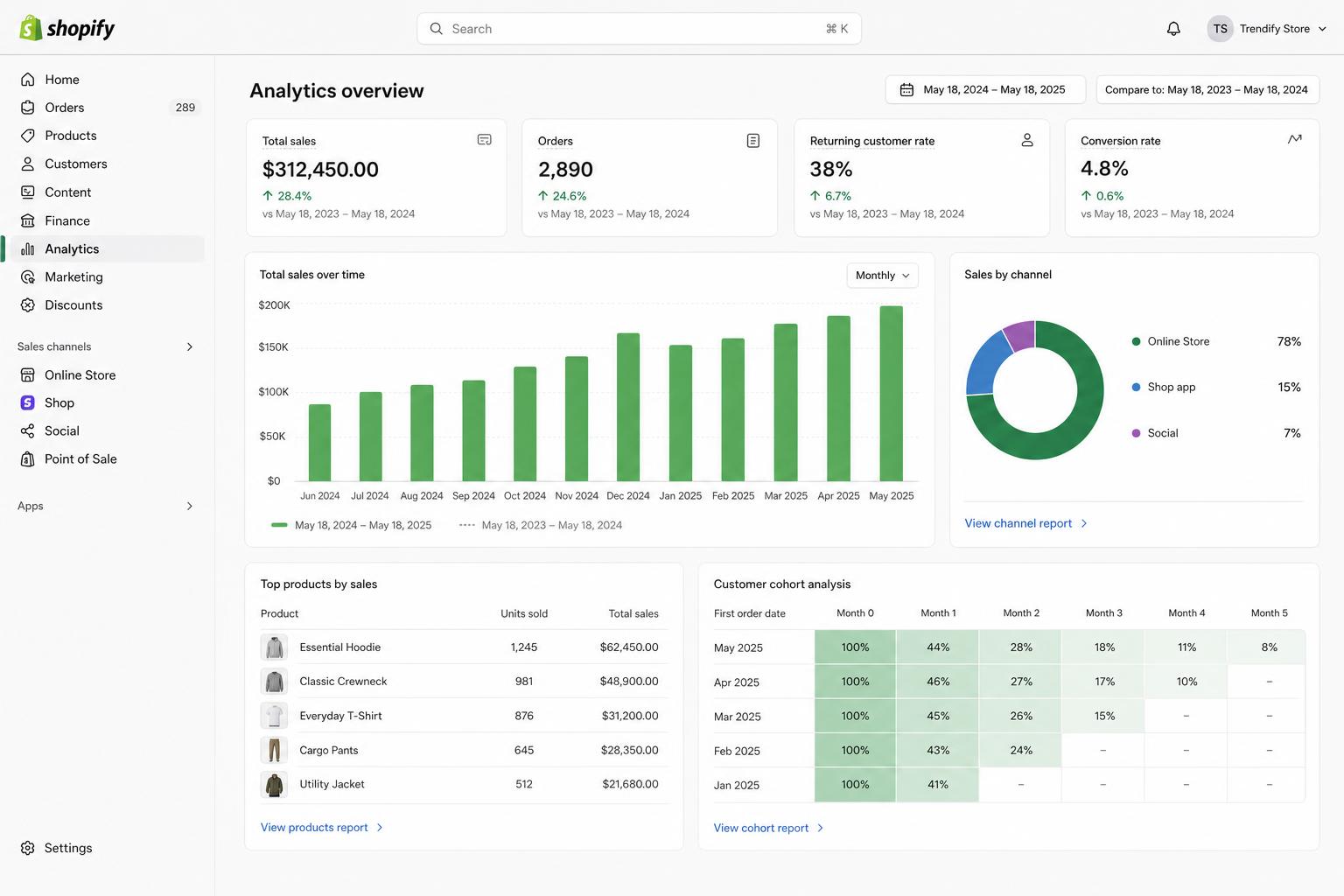Open Customers in sidebar
The width and height of the screenshot is (1344, 896).
[76, 164]
